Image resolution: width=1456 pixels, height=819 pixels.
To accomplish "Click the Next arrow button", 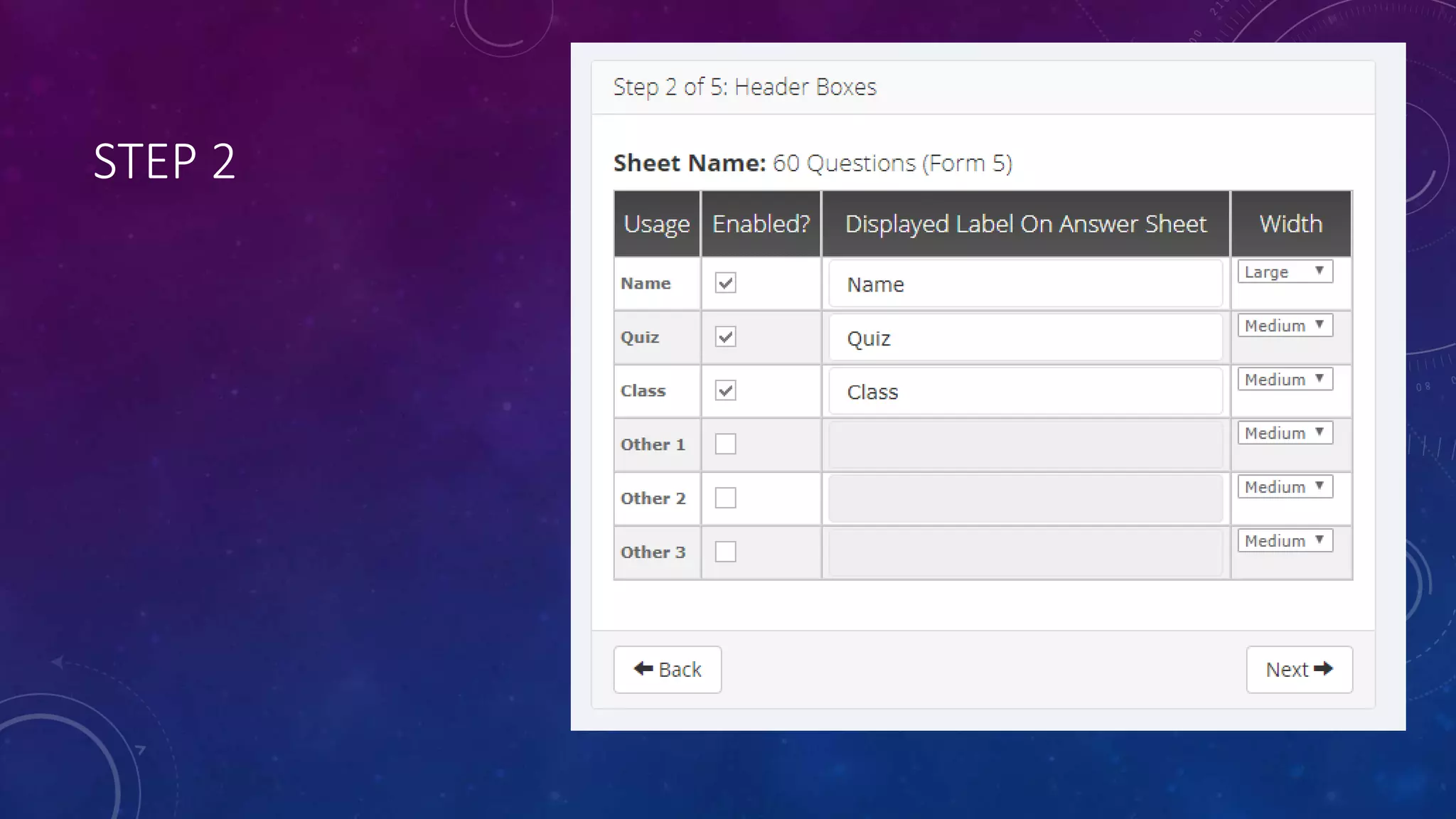I will [1299, 669].
